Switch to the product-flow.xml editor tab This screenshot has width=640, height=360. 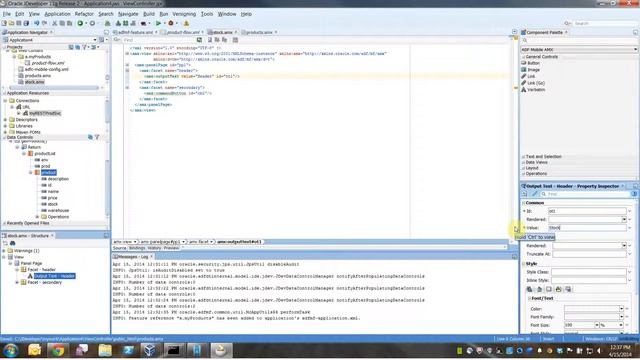[x=183, y=32]
